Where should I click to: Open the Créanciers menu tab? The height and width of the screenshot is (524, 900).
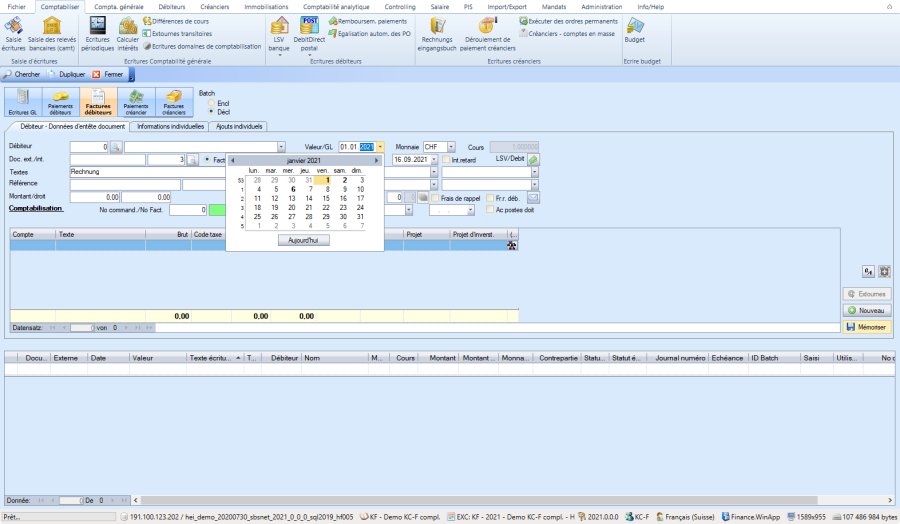coord(214,6)
